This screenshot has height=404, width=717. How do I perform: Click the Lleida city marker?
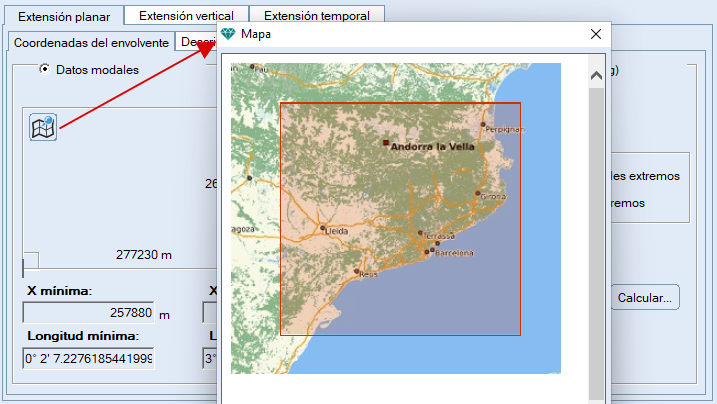pyautogui.click(x=322, y=228)
